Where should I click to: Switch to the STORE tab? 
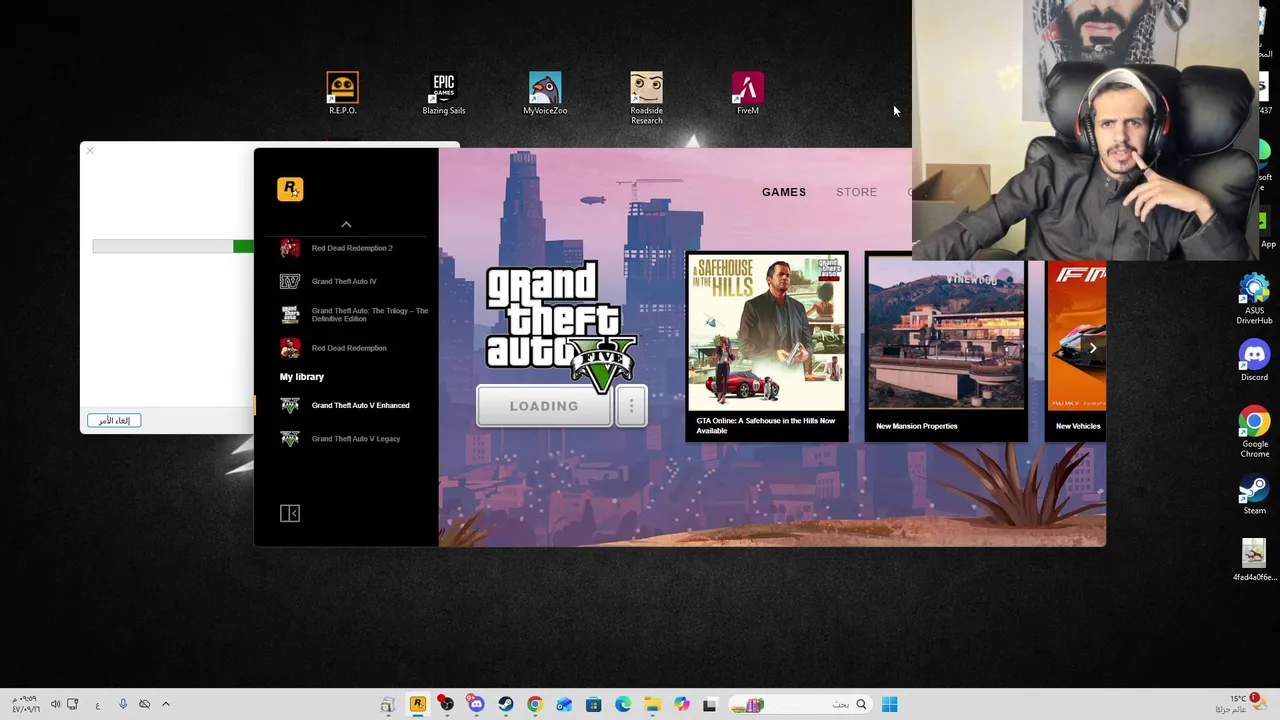coord(856,192)
